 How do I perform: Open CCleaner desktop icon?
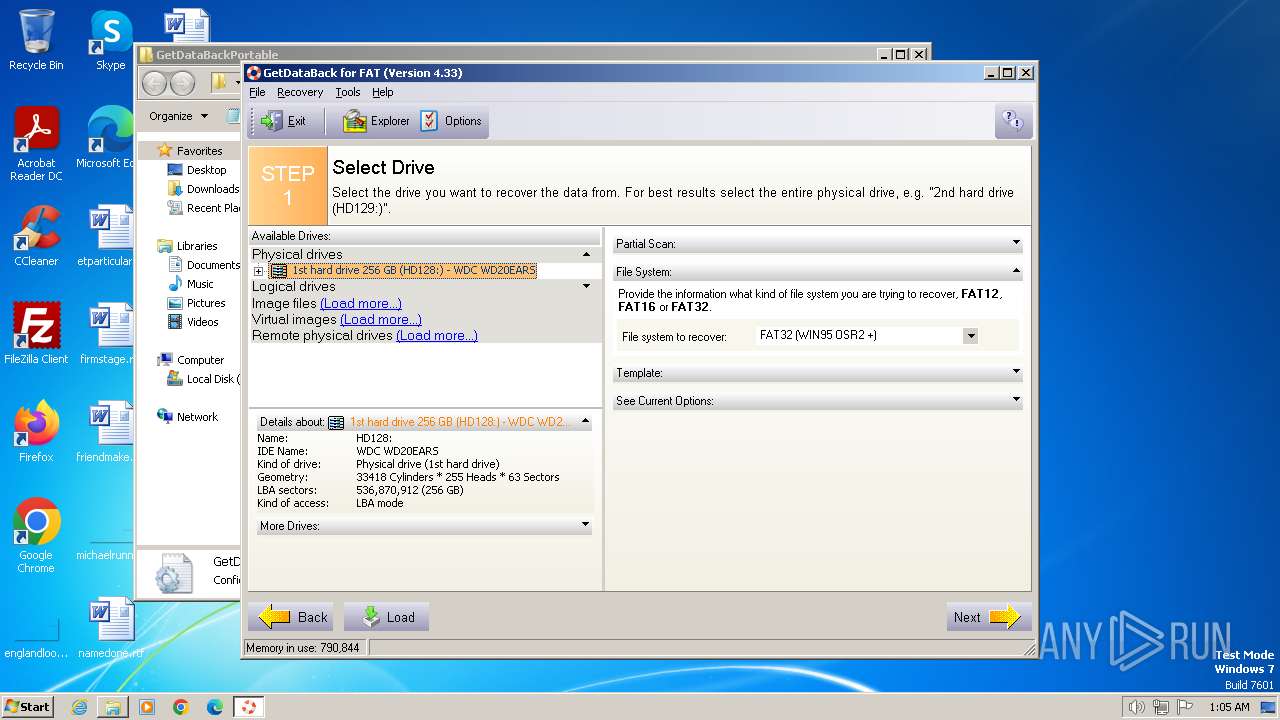click(x=36, y=236)
